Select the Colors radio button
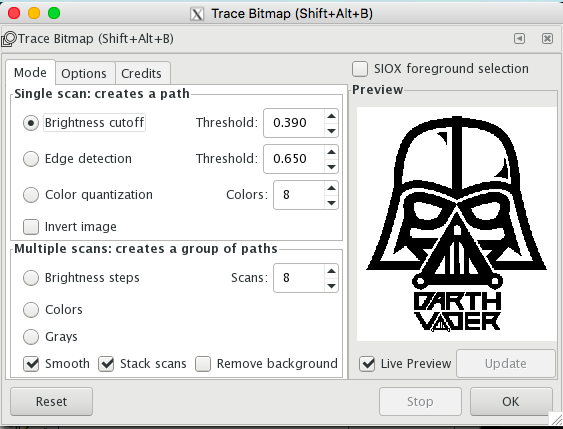Viewport: 563px width, 429px height. point(31,309)
